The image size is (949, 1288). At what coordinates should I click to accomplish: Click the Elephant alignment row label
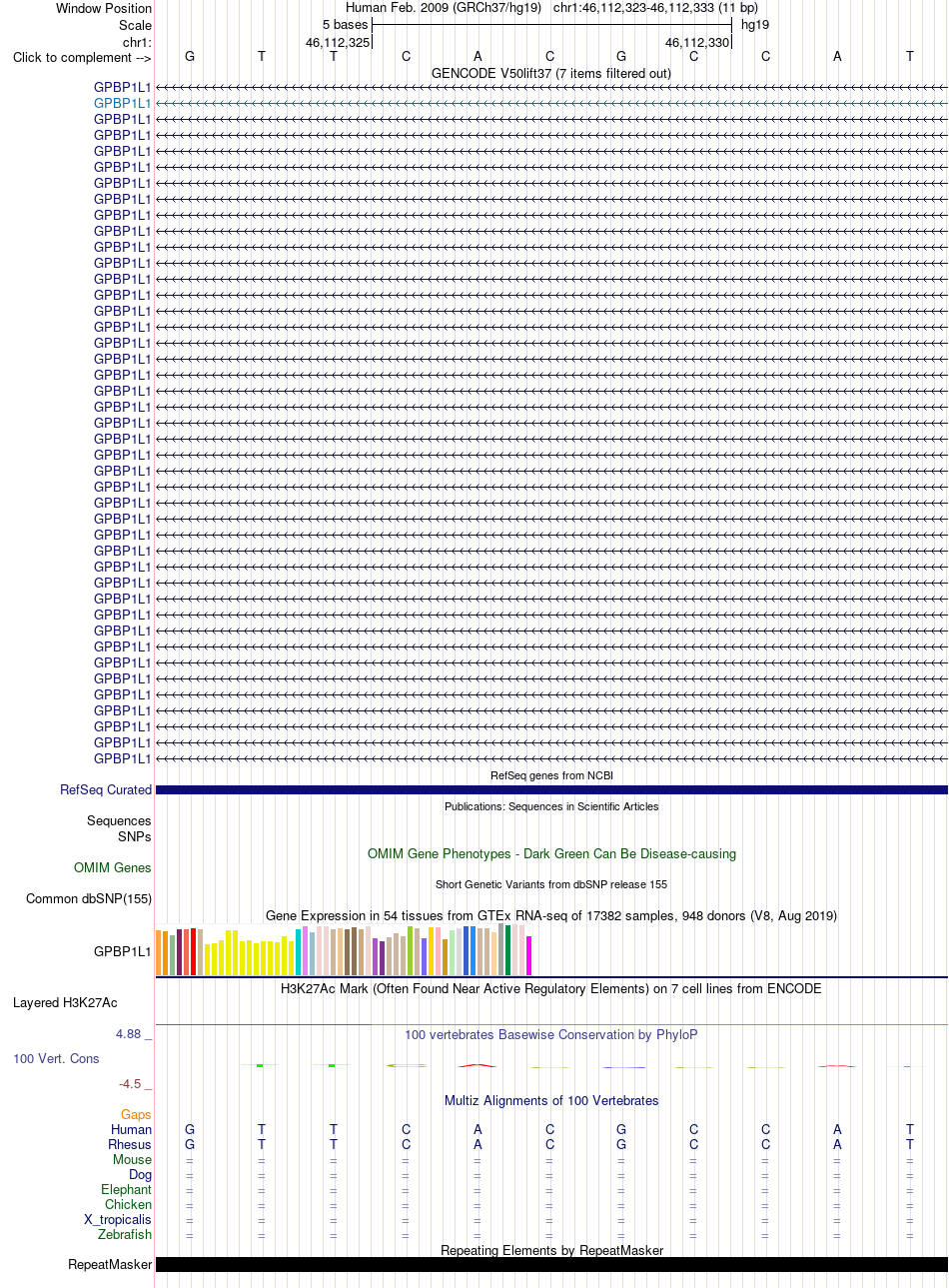click(127, 1190)
